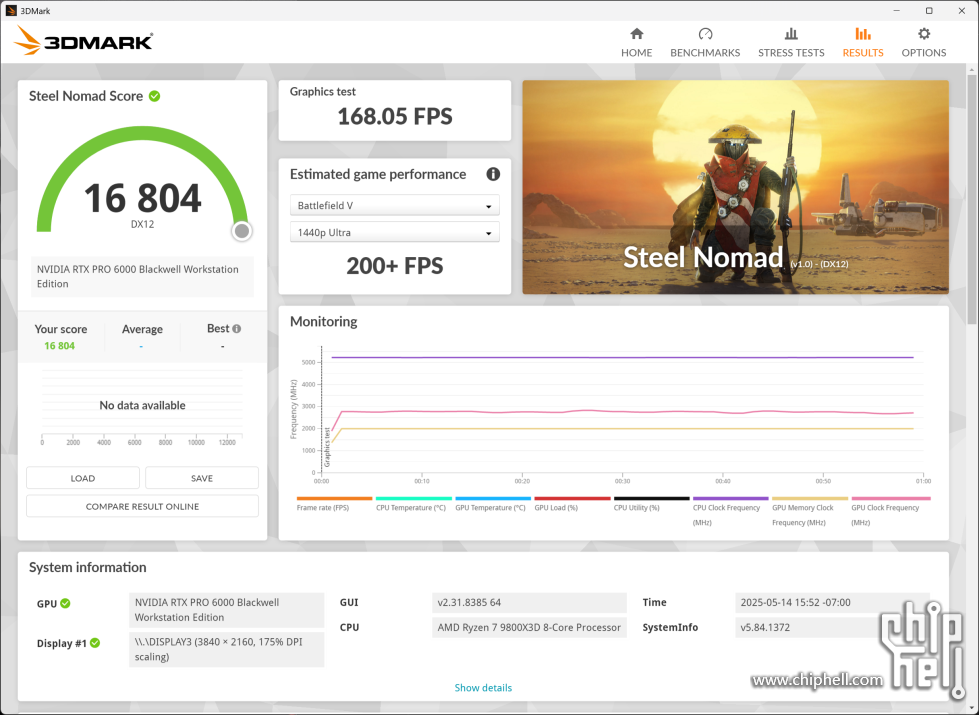Viewport: 979px width, 715px height.
Task: Toggle GPU Memory Clock Frequency legend swatch
Action: click(810, 498)
